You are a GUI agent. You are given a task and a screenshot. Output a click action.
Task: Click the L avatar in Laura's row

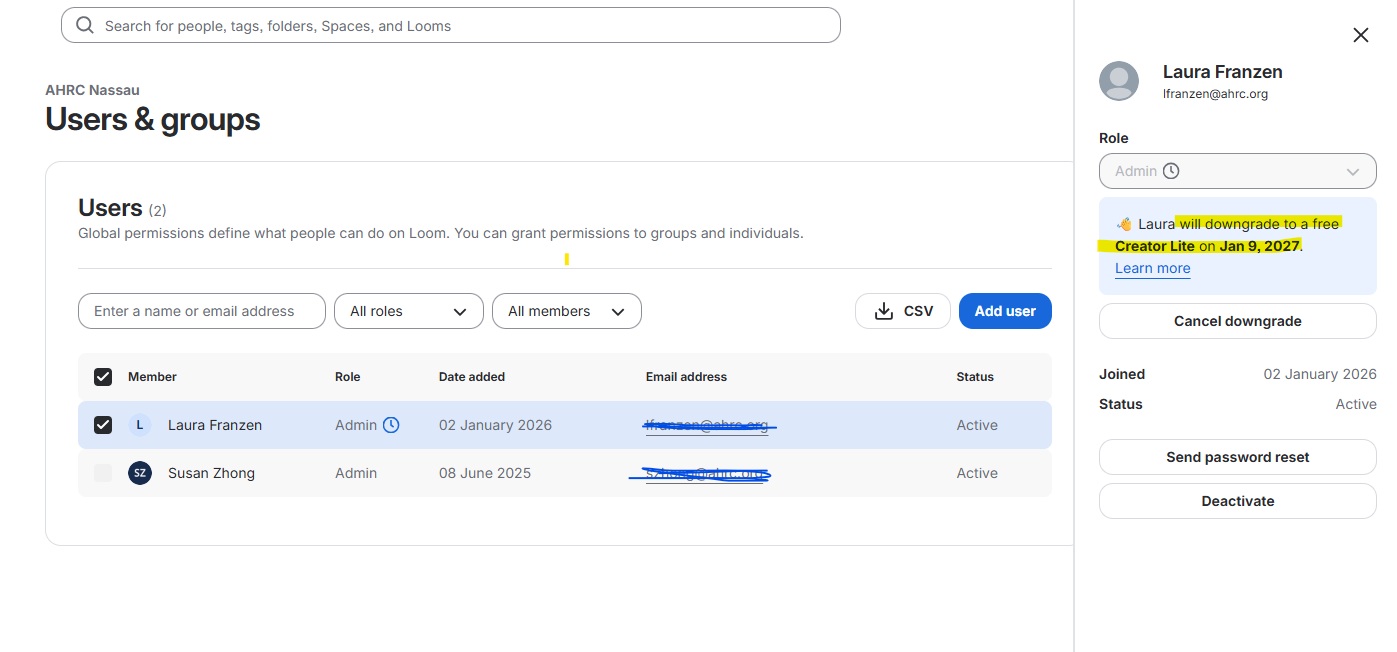pyautogui.click(x=140, y=425)
